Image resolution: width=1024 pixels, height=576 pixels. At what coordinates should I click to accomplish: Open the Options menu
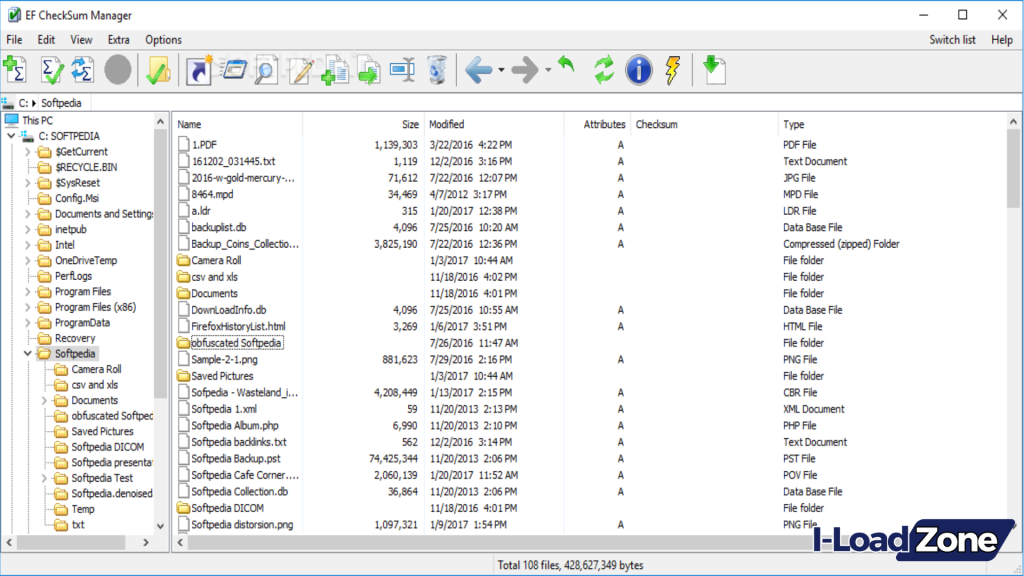[164, 40]
